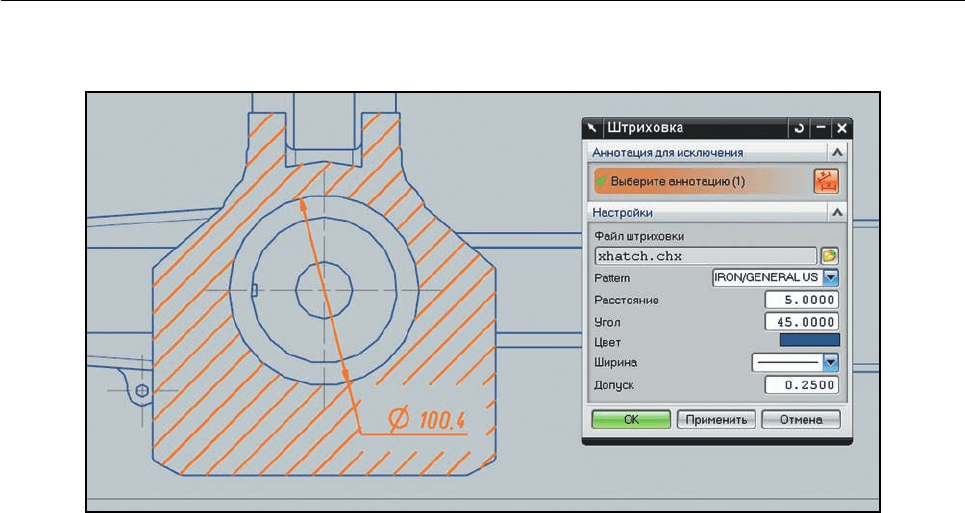Click the Расстояние value field 5.0000
Screen dimensions: 965x513
[801, 300]
